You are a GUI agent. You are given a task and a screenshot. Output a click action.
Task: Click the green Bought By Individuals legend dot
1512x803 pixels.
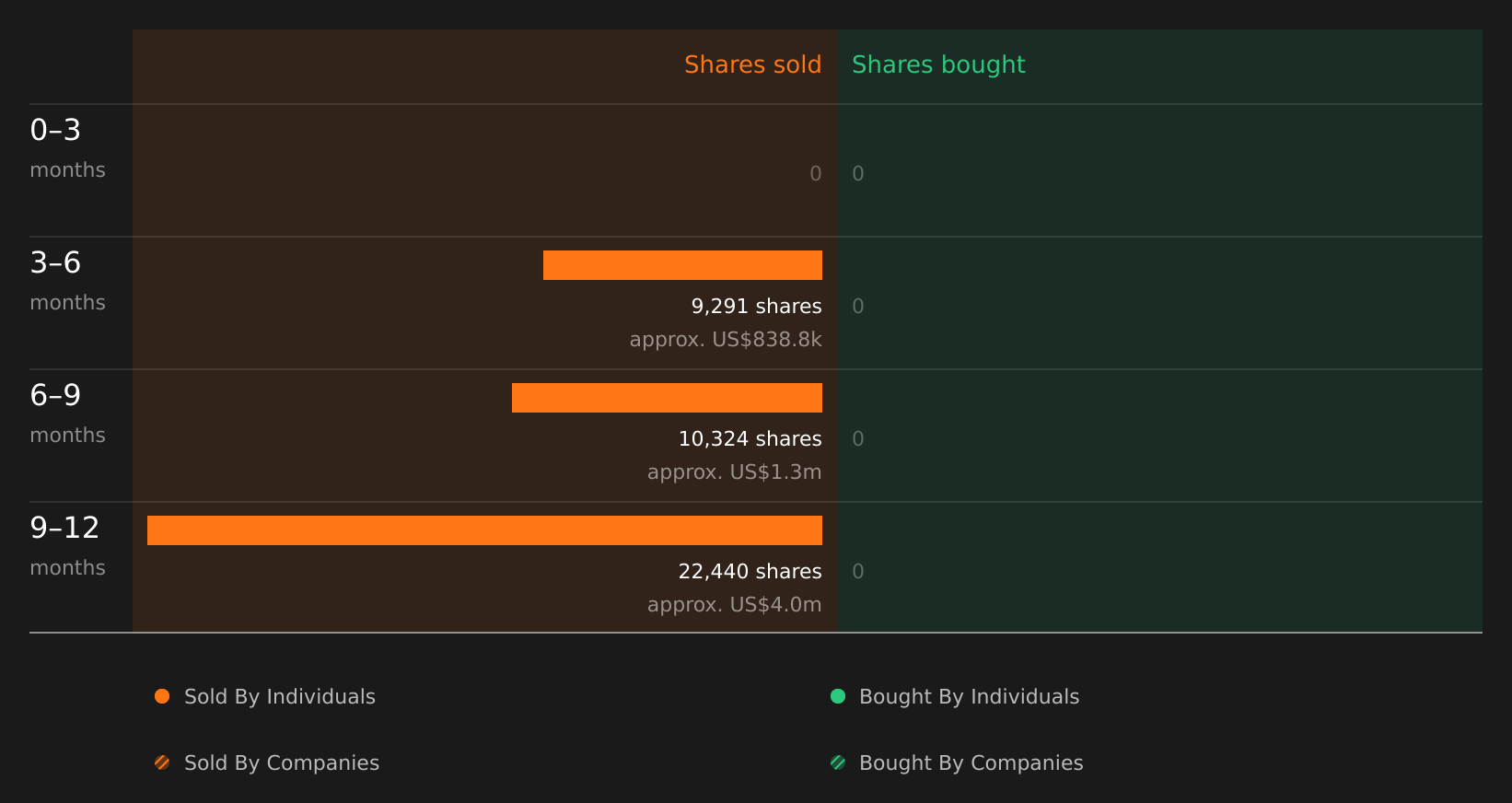(x=838, y=696)
